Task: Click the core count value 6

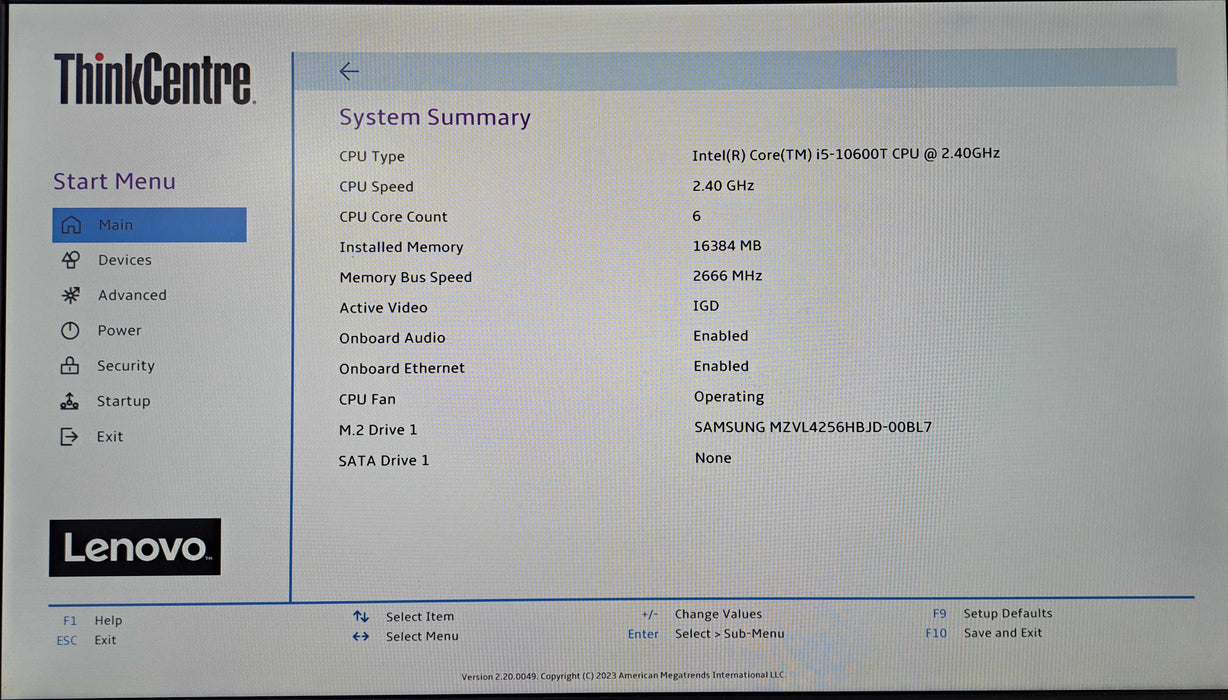Action: pos(697,216)
